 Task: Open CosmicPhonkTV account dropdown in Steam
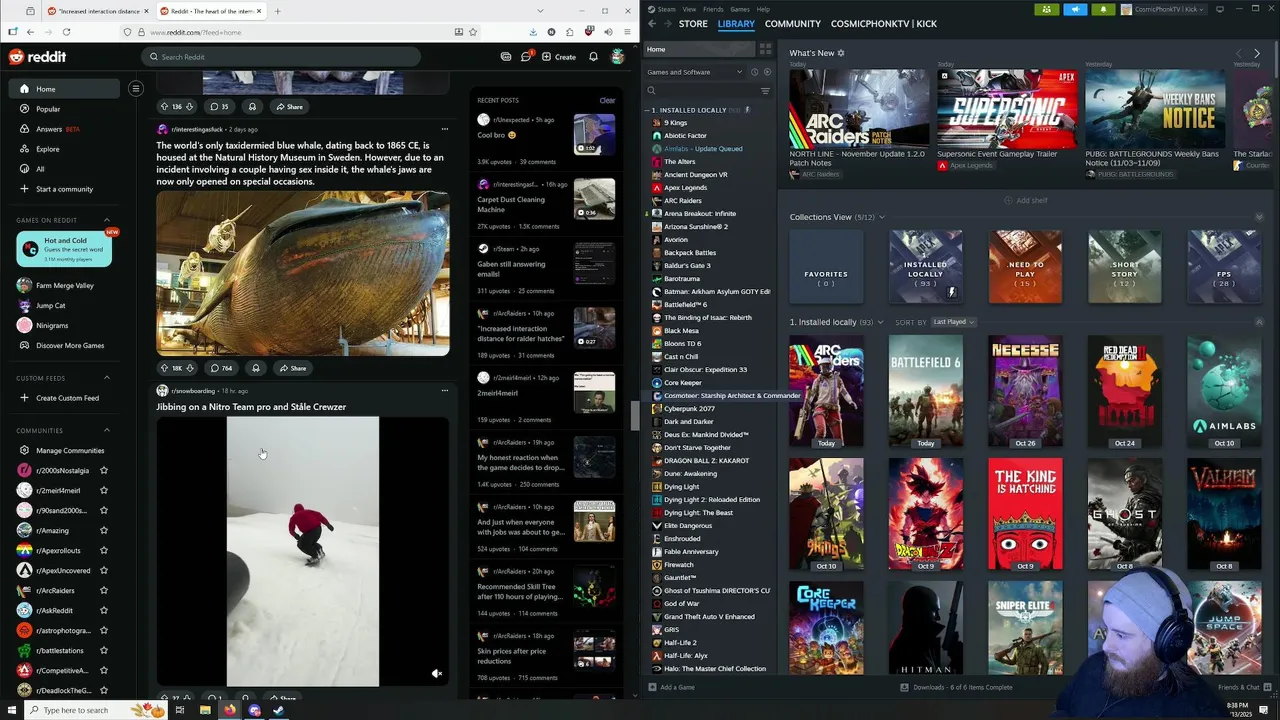tap(1165, 9)
